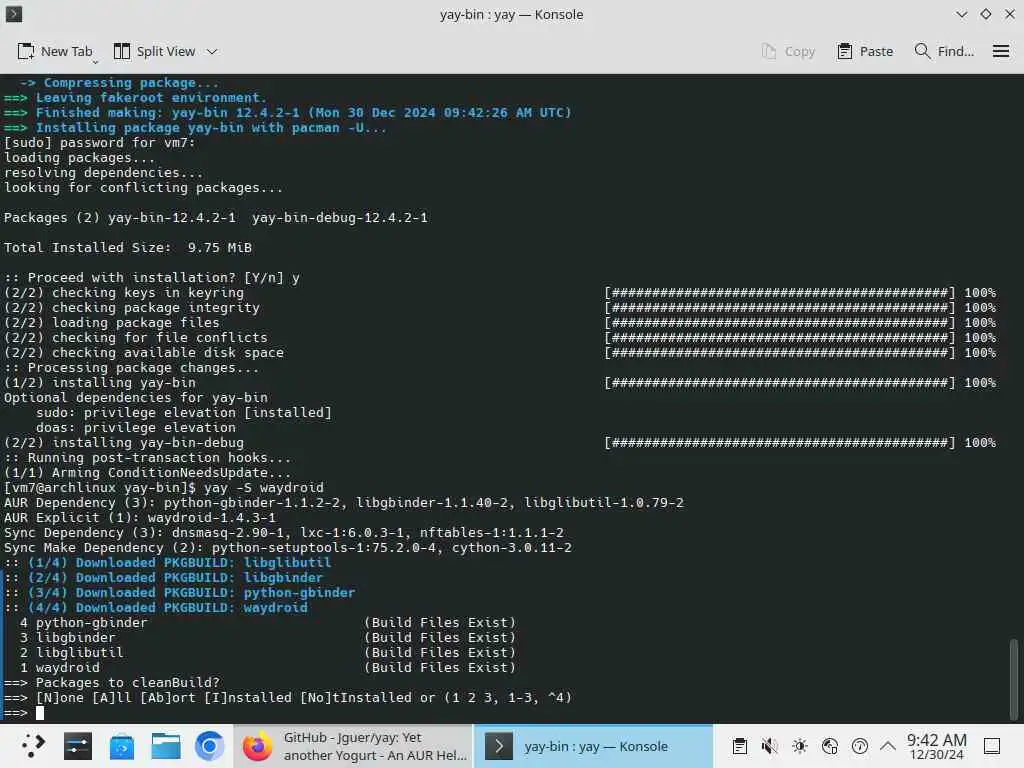
Task: Open the clock showing 9:42 AM
Action: [936, 746]
